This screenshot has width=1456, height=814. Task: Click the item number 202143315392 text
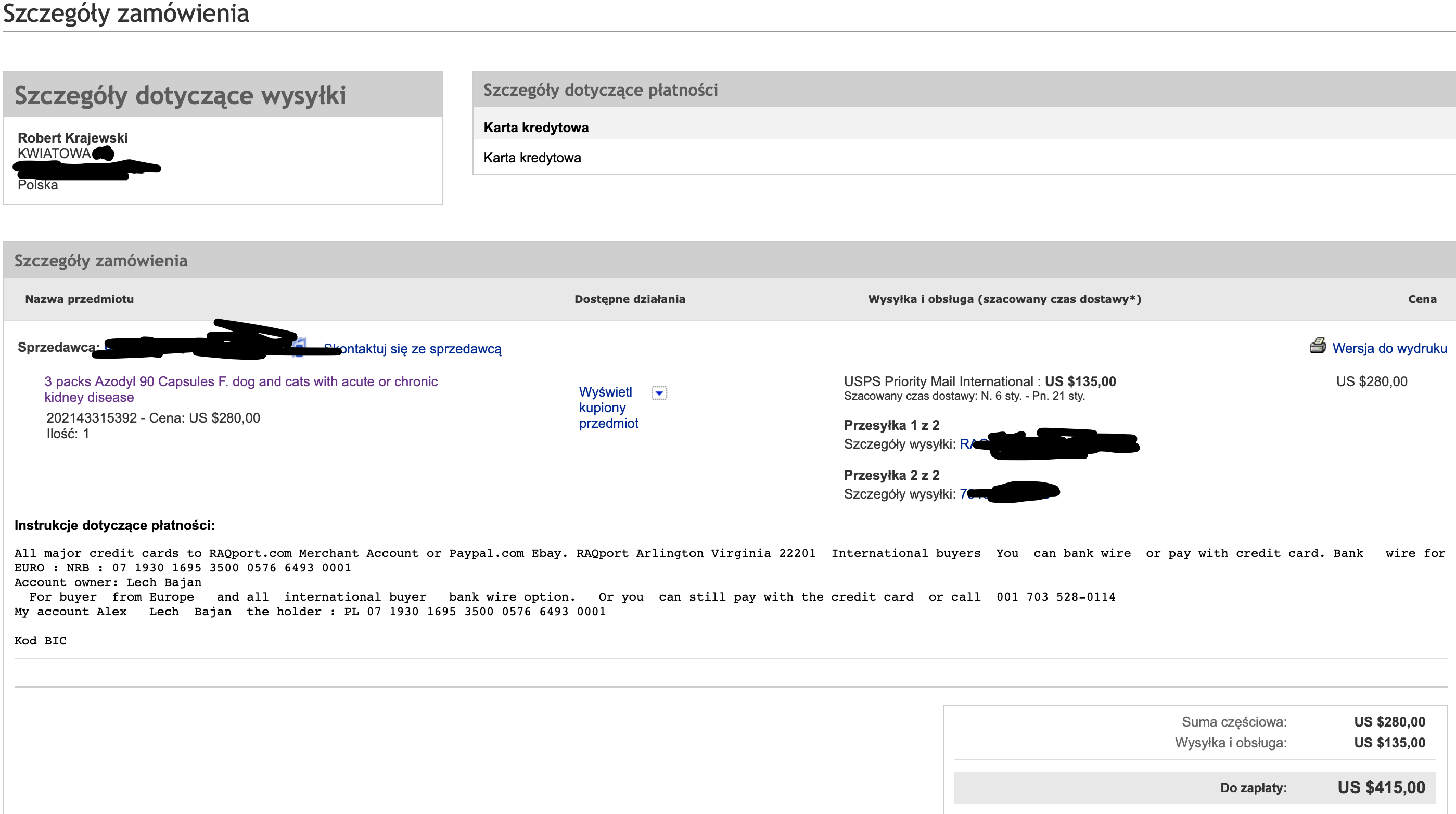[x=92, y=418]
